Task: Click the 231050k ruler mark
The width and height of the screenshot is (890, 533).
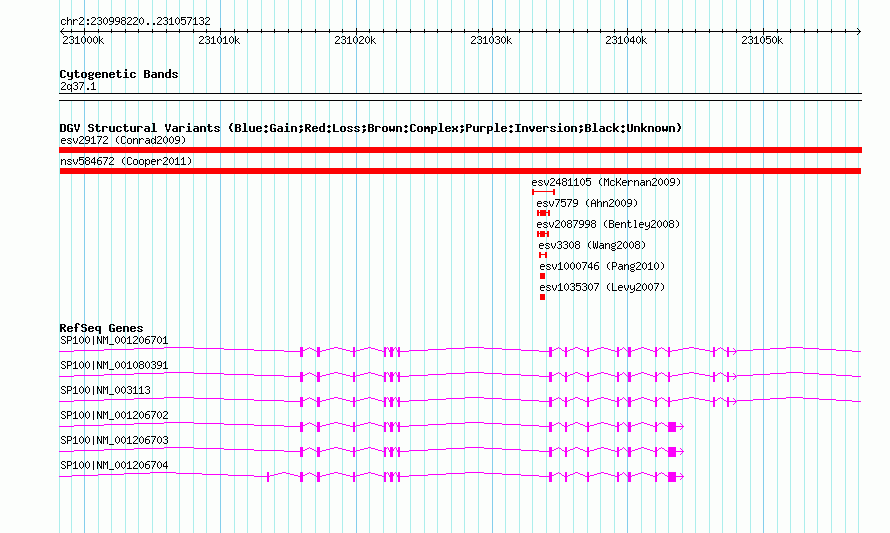Action: tap(762, 40)
